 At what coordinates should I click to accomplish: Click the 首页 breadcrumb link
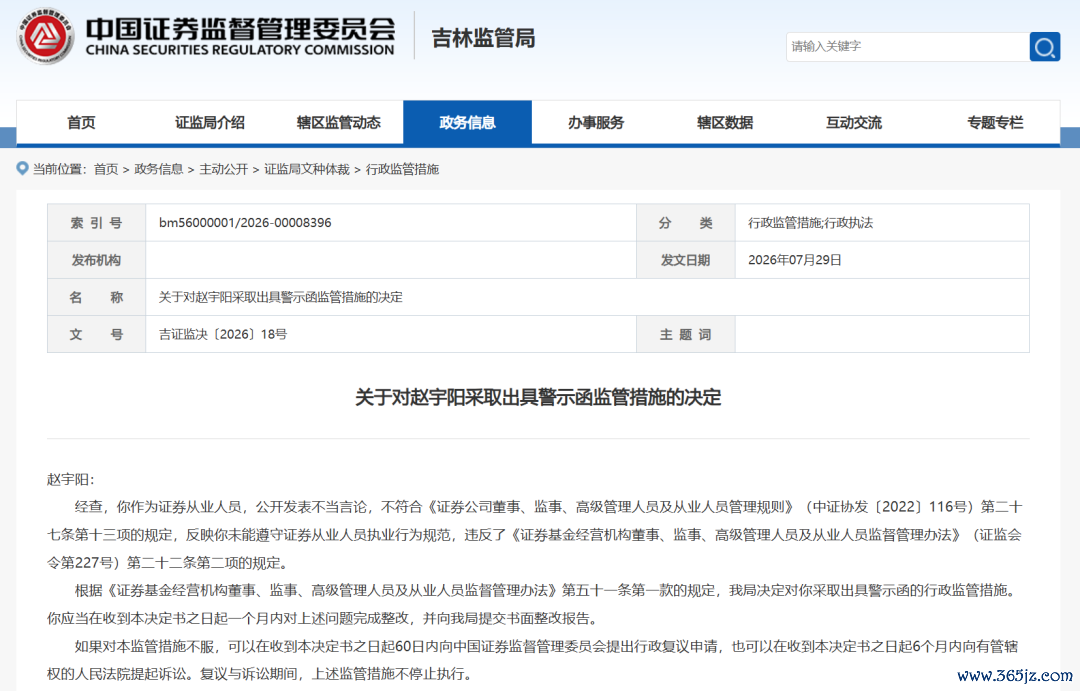[x=106, y=169]
